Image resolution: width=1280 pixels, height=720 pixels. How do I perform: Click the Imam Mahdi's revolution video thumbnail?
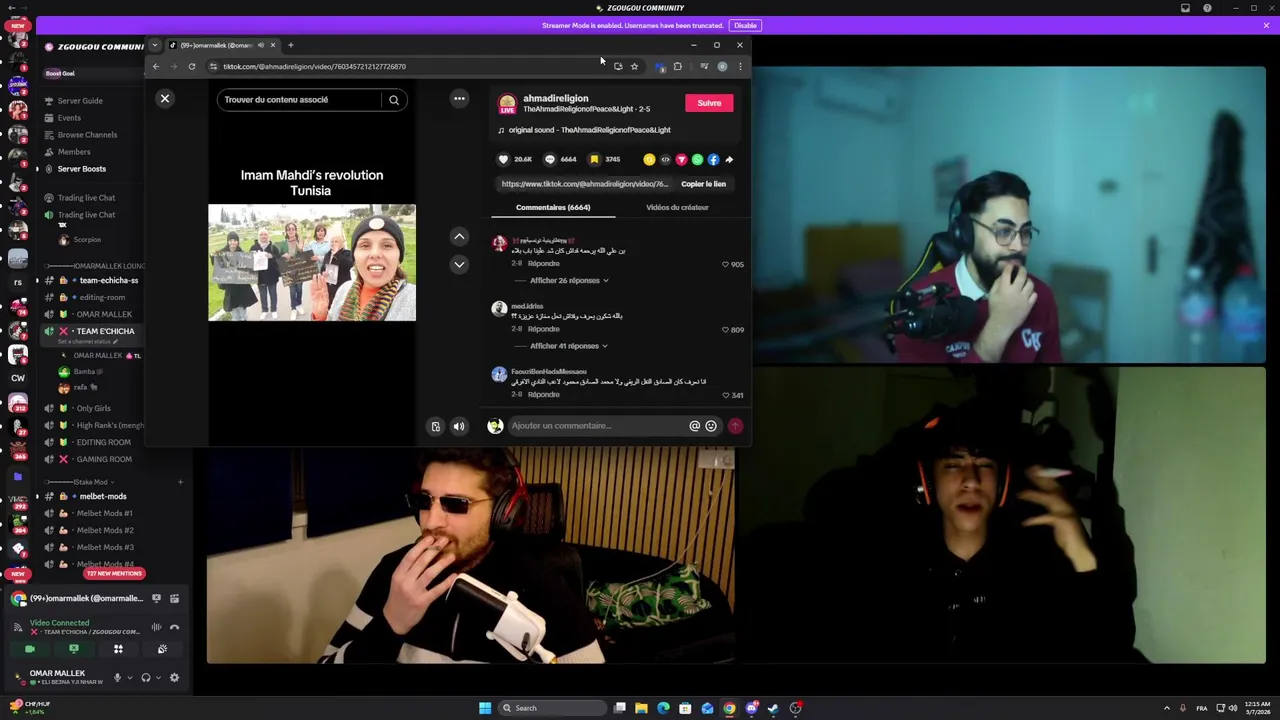click(312, 263)
